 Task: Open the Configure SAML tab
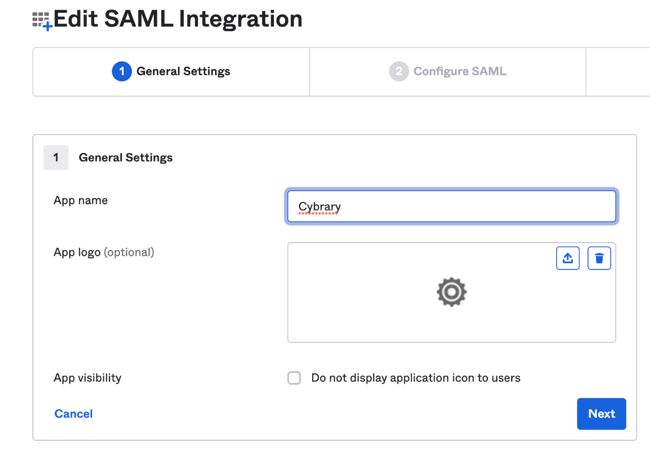tap(459, 72)
